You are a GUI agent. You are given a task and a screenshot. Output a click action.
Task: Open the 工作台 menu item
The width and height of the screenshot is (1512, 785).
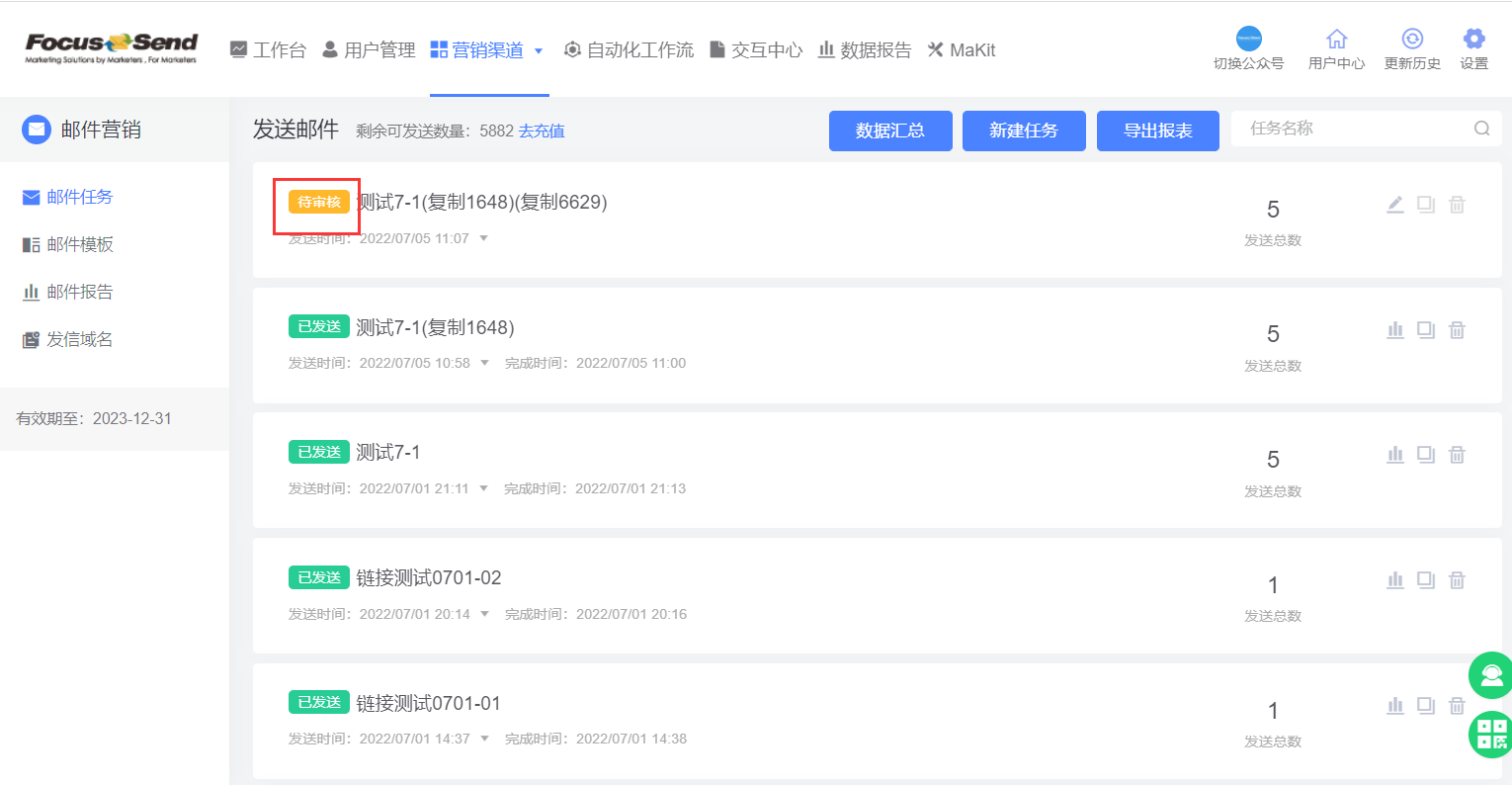(268, 49)
